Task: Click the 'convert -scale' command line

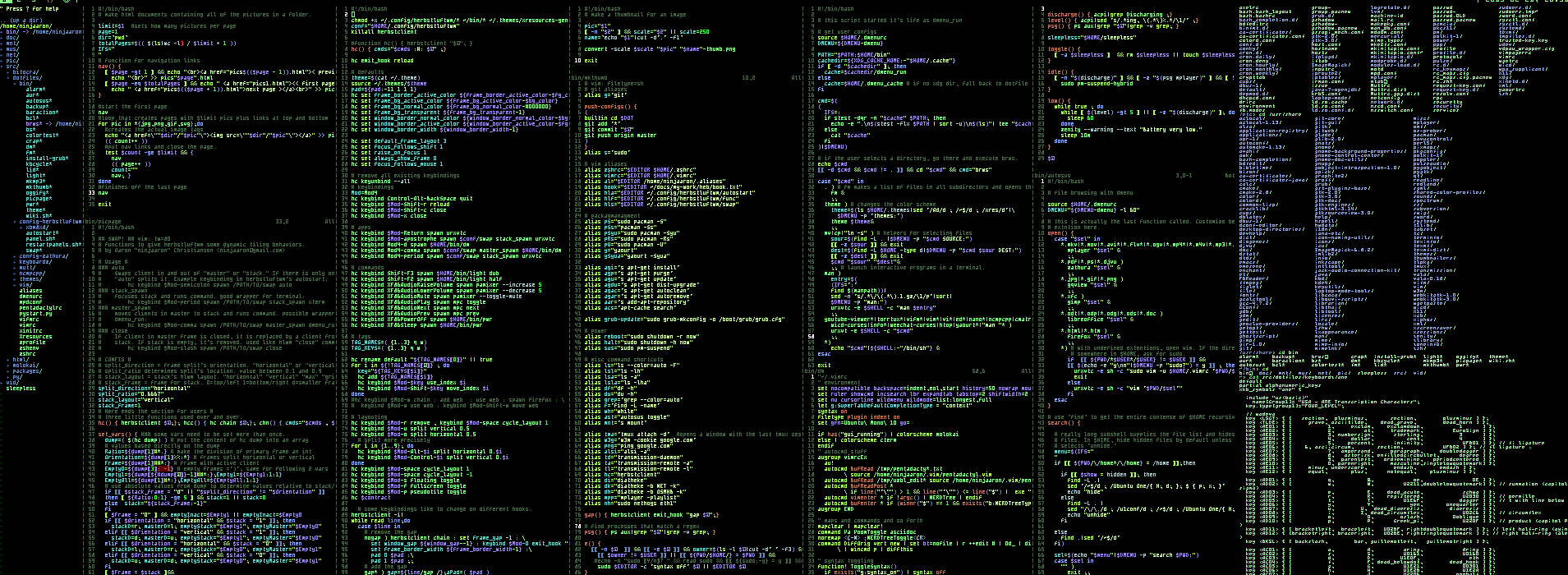Action: click(660, 48)
